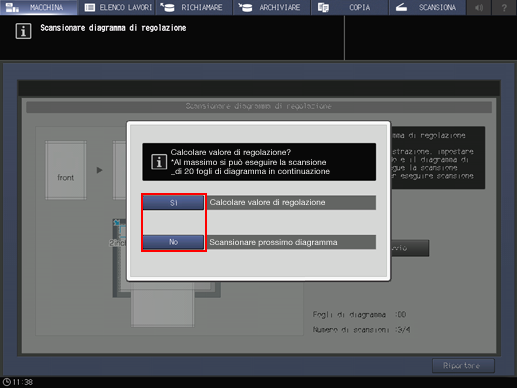Go to the ARCHIVIARE tab
517x388 pixels.
(272, 7)
